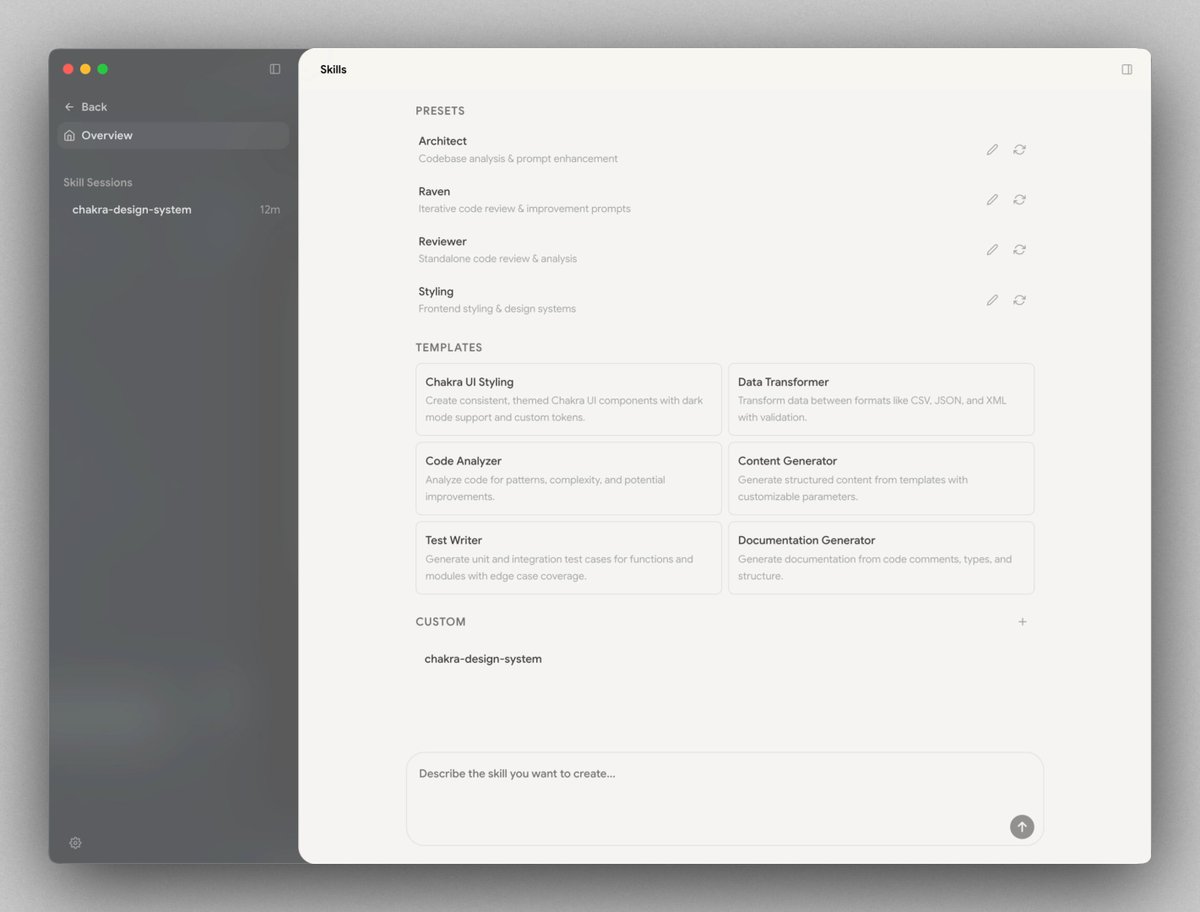Select Overview in the sidebar
Screen dimensions: 1200x912
point(173,136)
